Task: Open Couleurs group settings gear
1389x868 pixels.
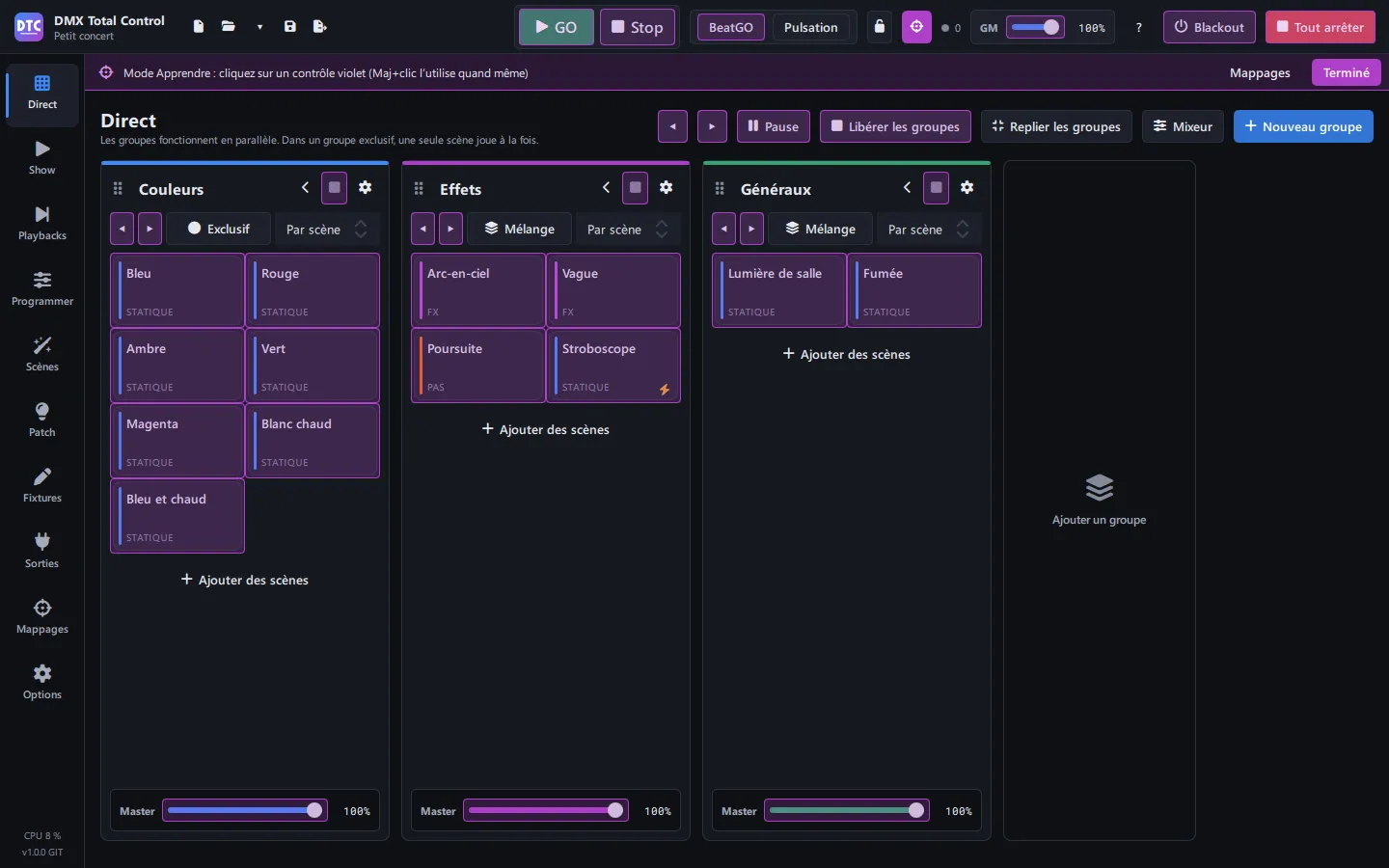Action: [x=366, y=188]
